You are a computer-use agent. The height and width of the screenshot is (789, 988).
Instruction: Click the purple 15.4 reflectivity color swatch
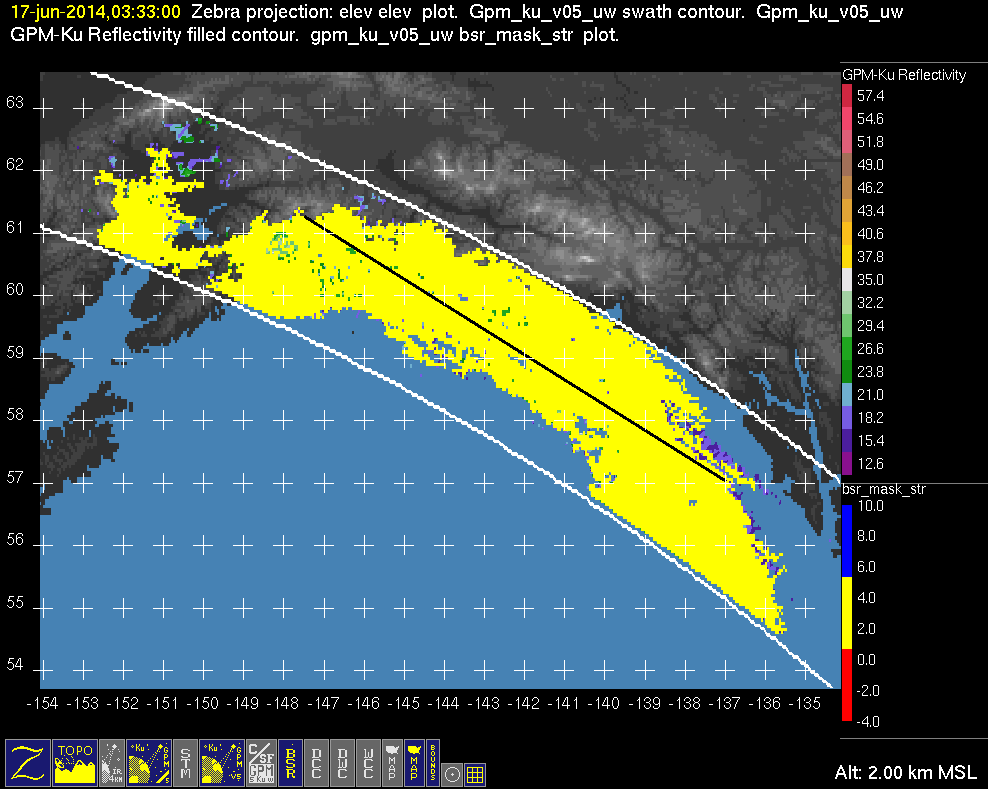coord(847,441)
